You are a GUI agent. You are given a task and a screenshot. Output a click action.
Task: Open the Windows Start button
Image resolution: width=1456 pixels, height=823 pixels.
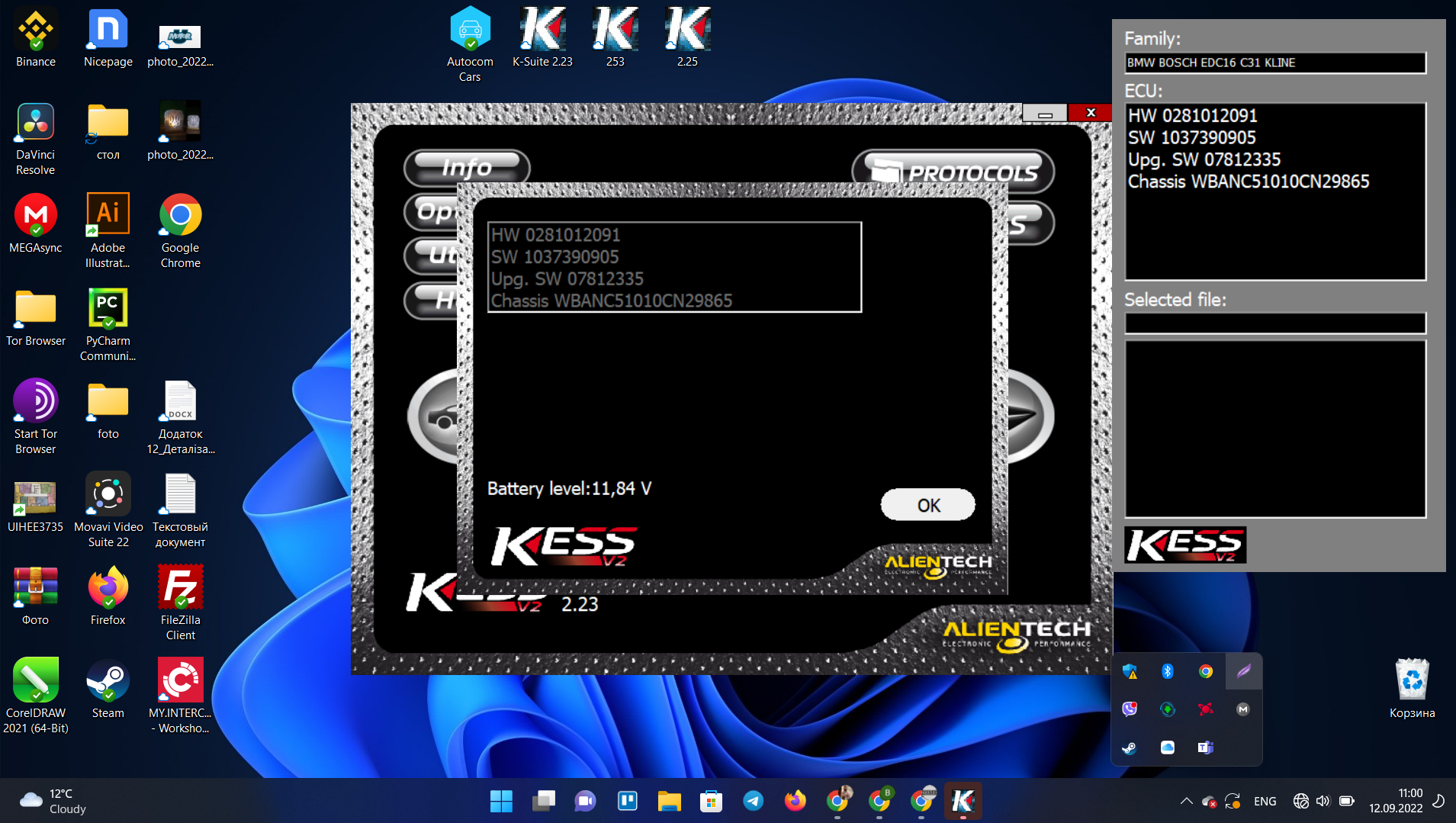point(501,801)
